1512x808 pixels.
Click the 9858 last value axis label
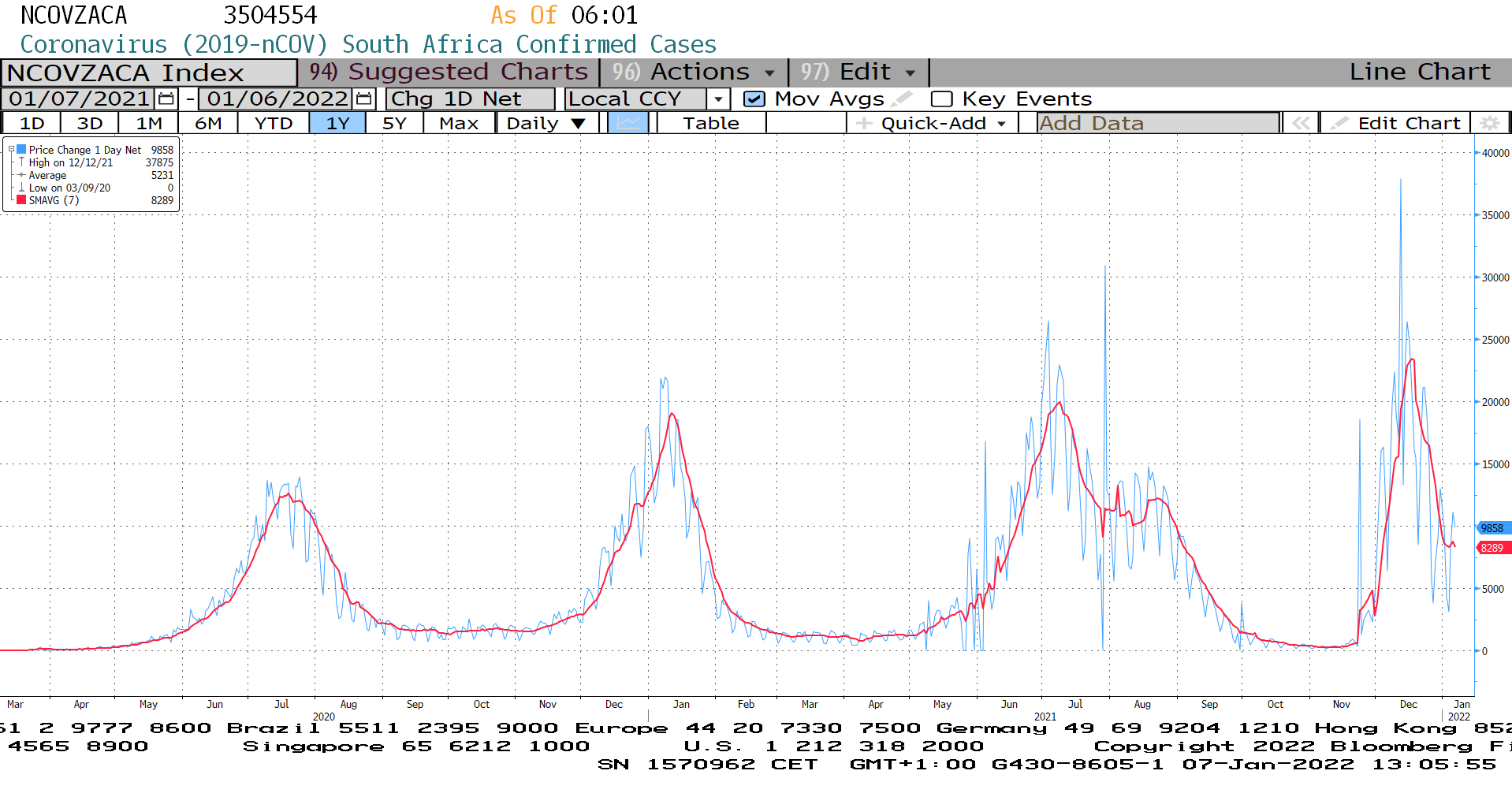click(x=1492, y=528)
